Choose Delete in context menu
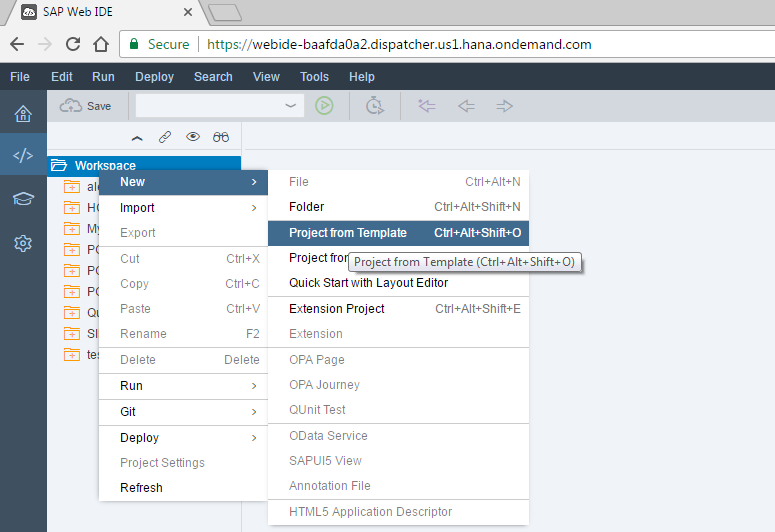Image resolution: width=775 pixels, height=532 pixels. 183,359
